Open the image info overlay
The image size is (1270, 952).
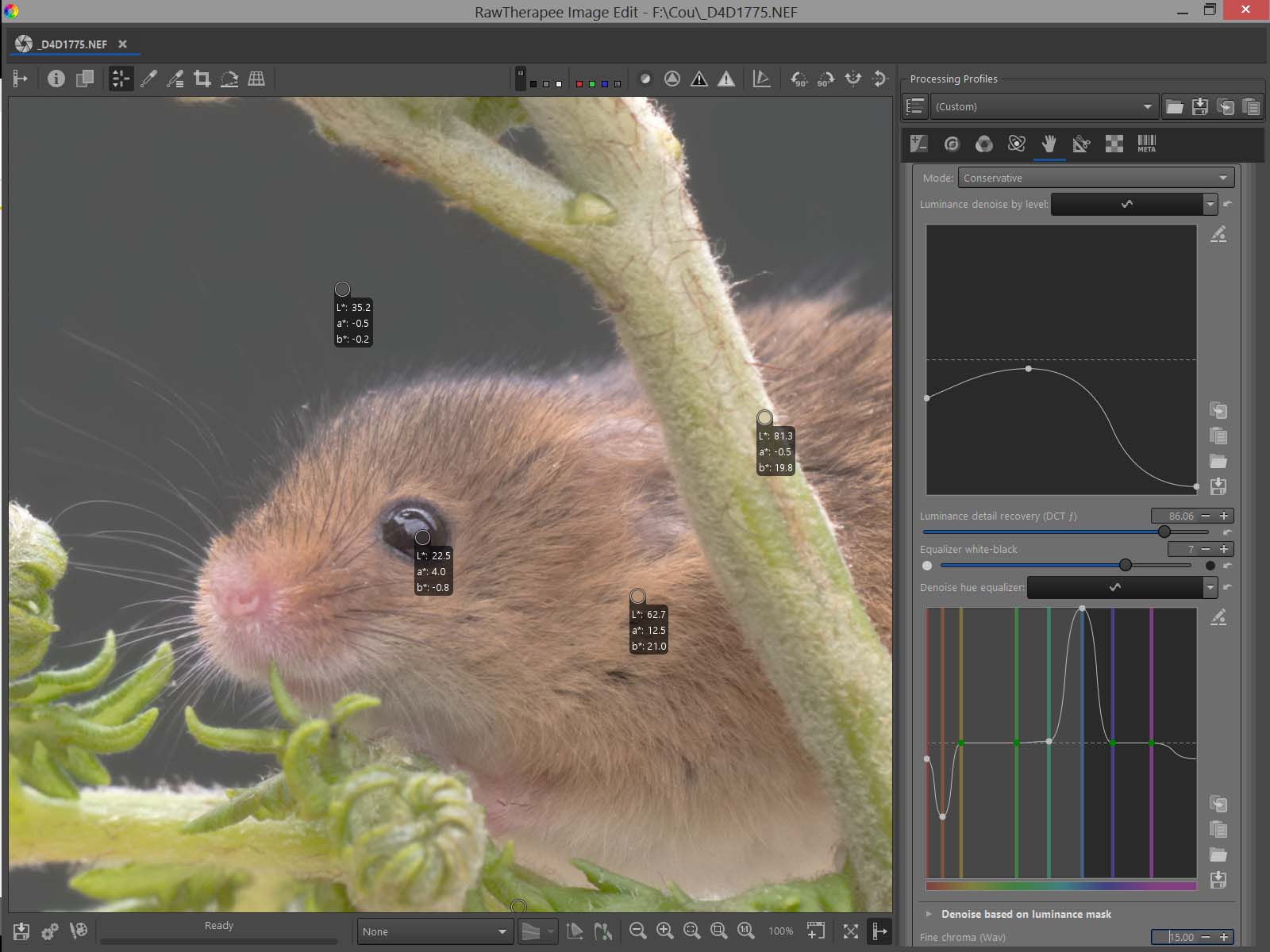coord(56,79)
